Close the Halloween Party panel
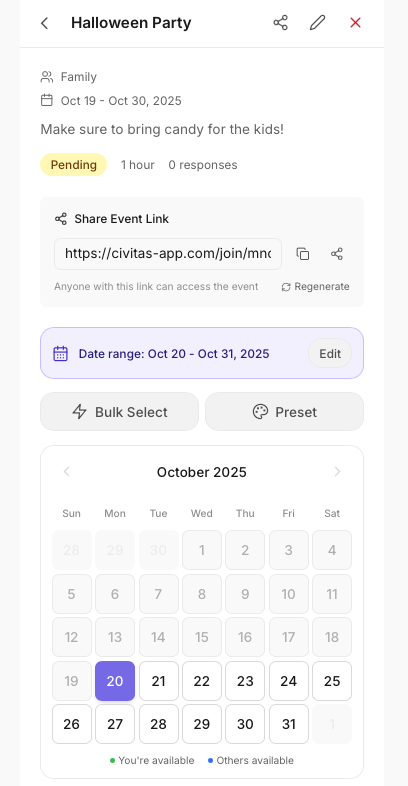The image size is (408, 786). coord(355,23)
